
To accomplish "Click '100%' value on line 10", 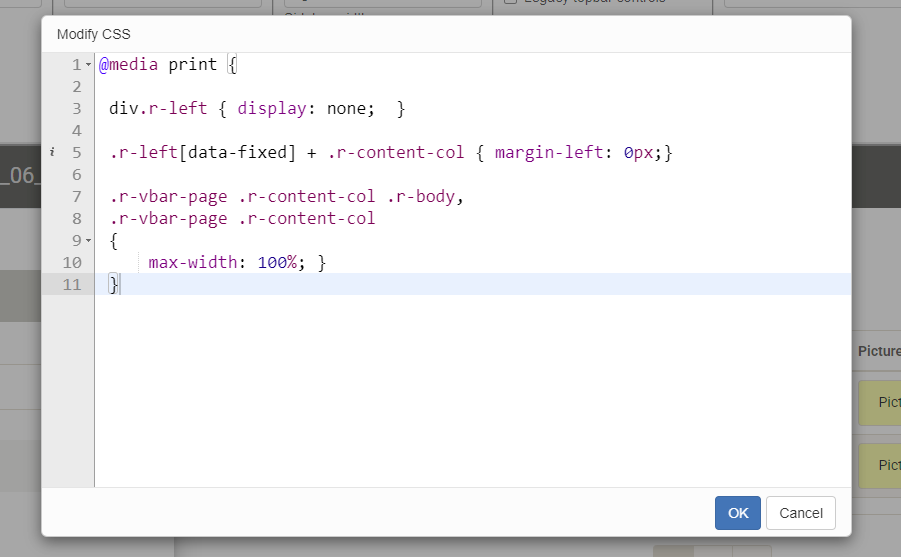I will (277, 263).
